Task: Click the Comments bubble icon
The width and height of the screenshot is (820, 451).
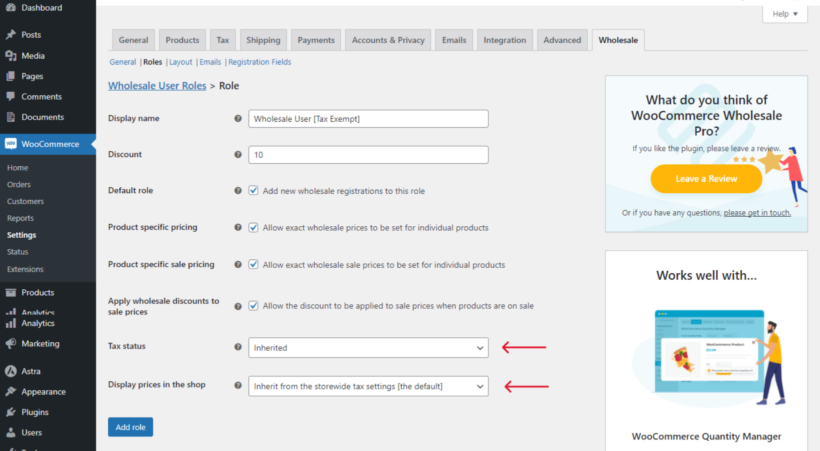Action: pos(10,96)
